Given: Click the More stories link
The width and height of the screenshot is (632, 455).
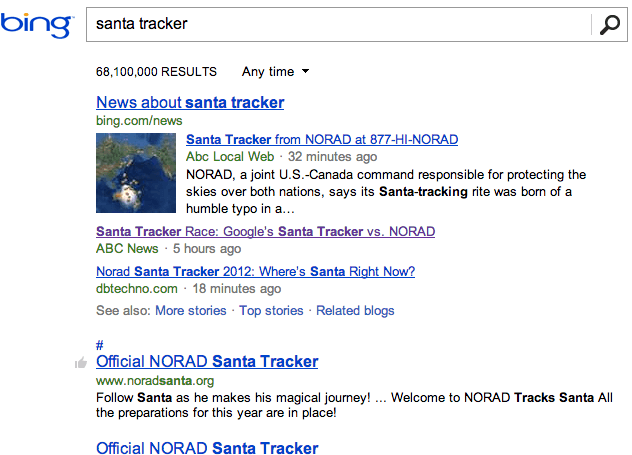Looking at the screenshot, I should pos(191,310).
